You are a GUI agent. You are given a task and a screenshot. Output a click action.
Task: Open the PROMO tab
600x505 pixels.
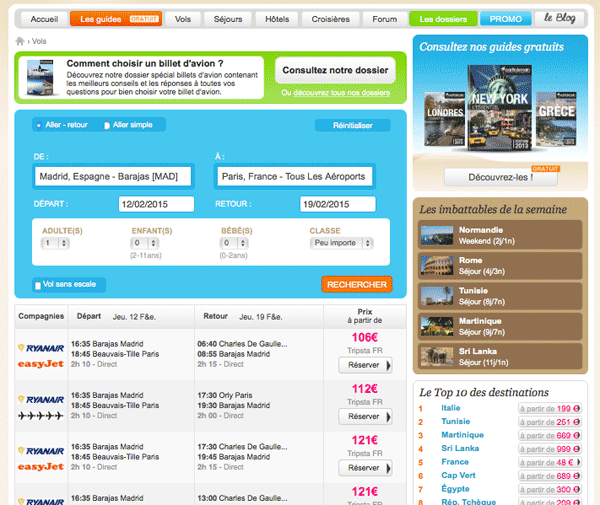pos(505,19)
